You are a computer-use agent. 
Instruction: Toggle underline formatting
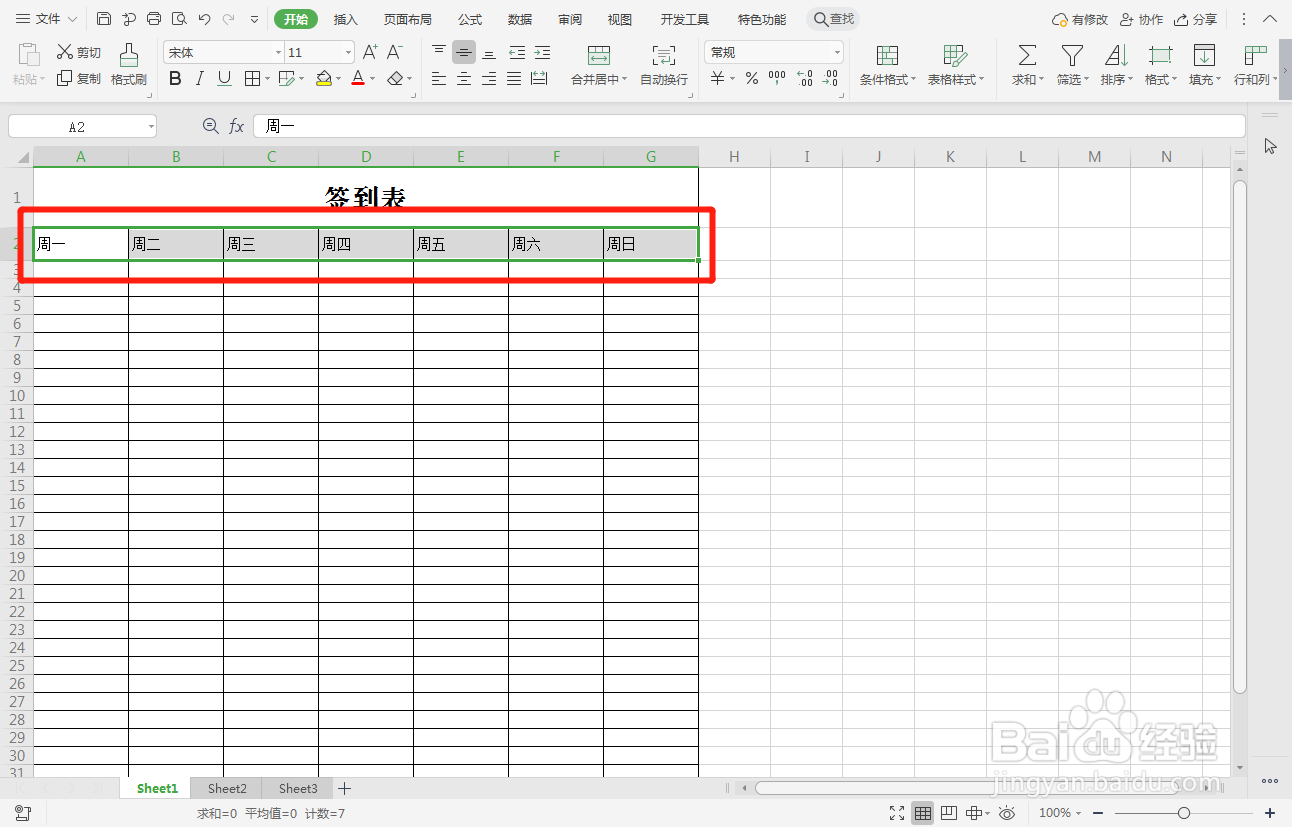[x=225, y=78]
